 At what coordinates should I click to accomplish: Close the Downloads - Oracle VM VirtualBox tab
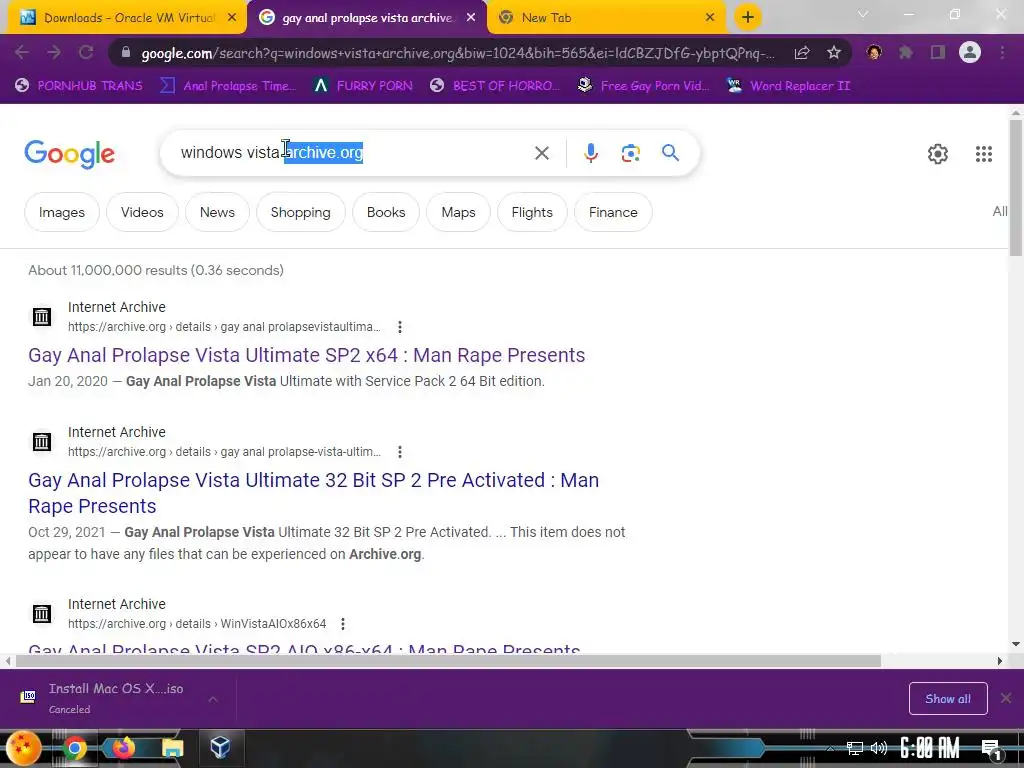click(x=232, y=18)
